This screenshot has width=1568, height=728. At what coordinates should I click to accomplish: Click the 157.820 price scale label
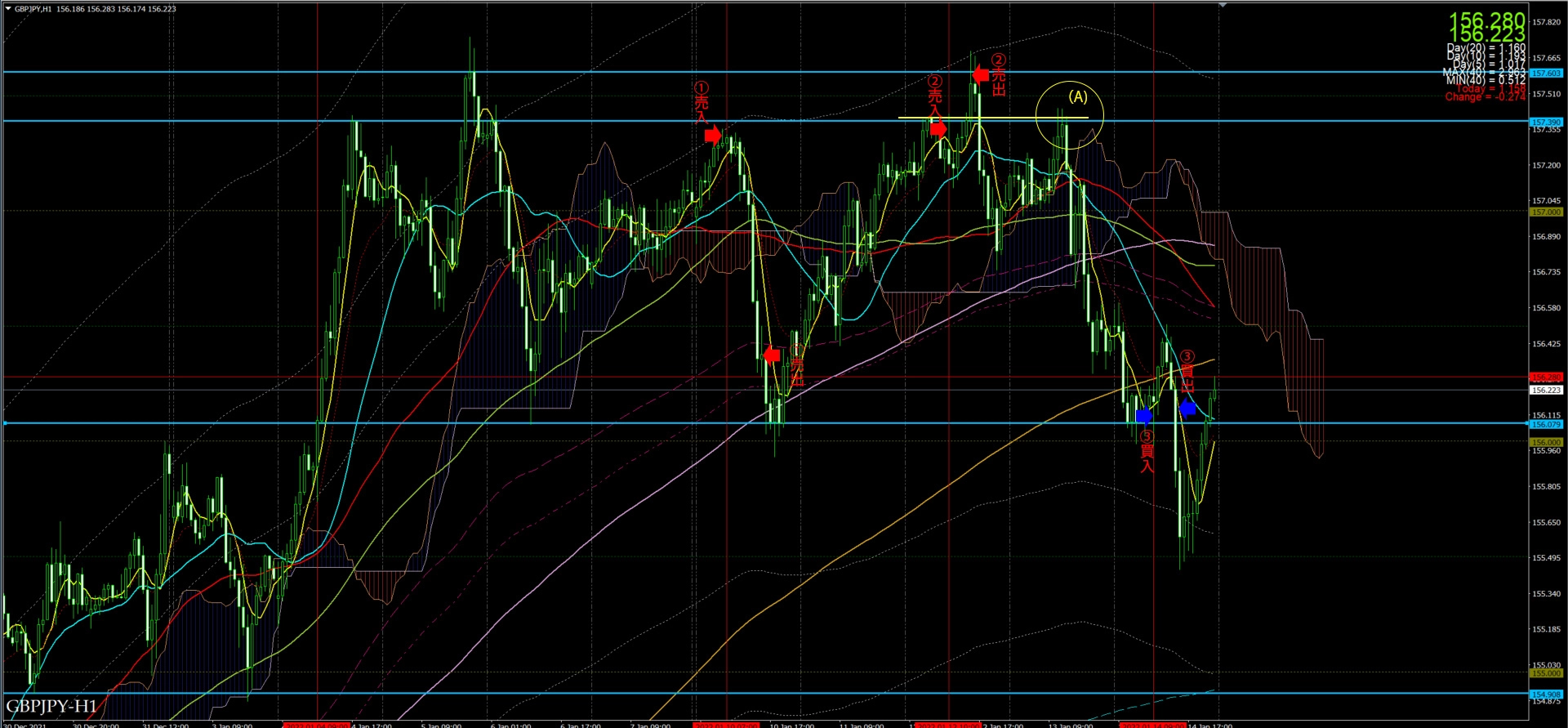point(1547,22)
